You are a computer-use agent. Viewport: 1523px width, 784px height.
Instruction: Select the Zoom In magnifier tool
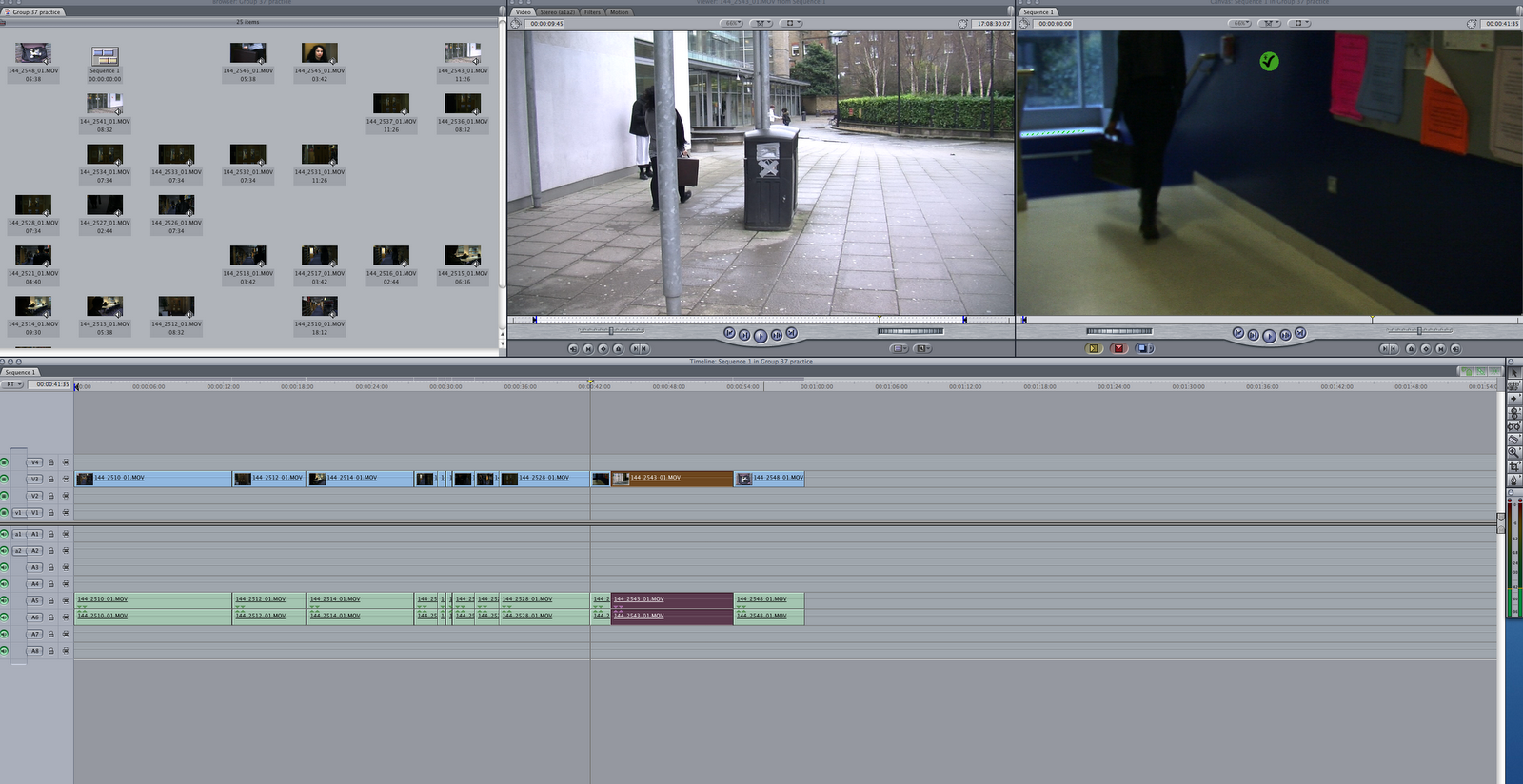point(1514,452)
